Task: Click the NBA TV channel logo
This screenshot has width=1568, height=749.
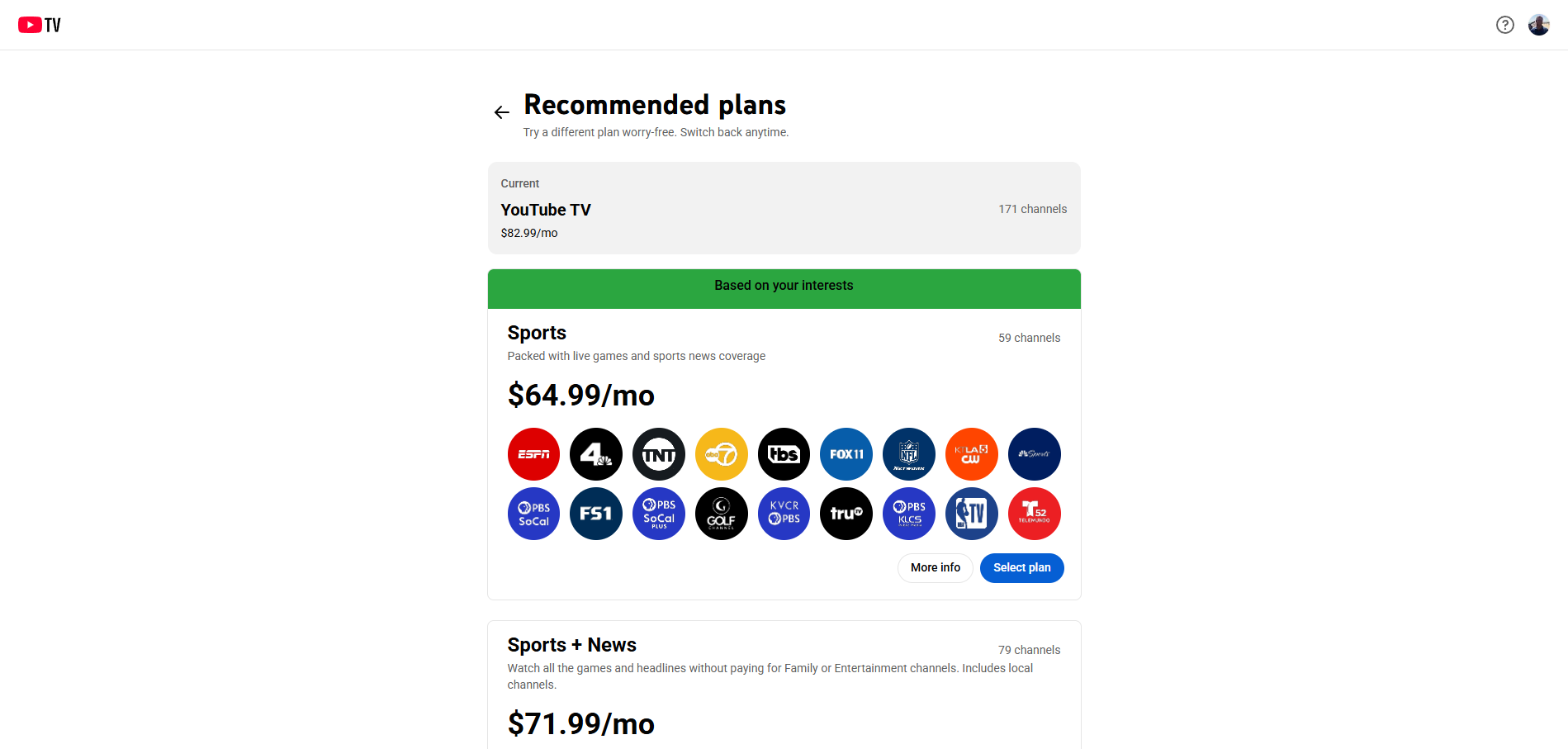Action: 972,514
